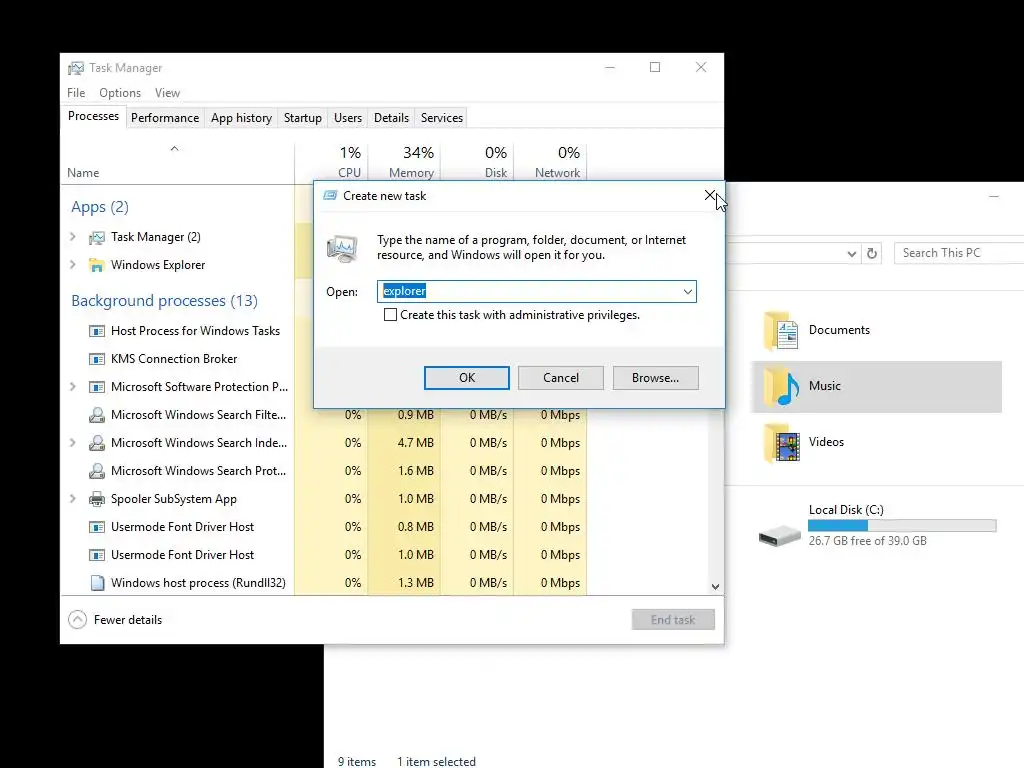The image size is (1024, 768).
Task: Expand Microsoft Software Protection row
Action: pyautogui.click(x=72, y=387)
